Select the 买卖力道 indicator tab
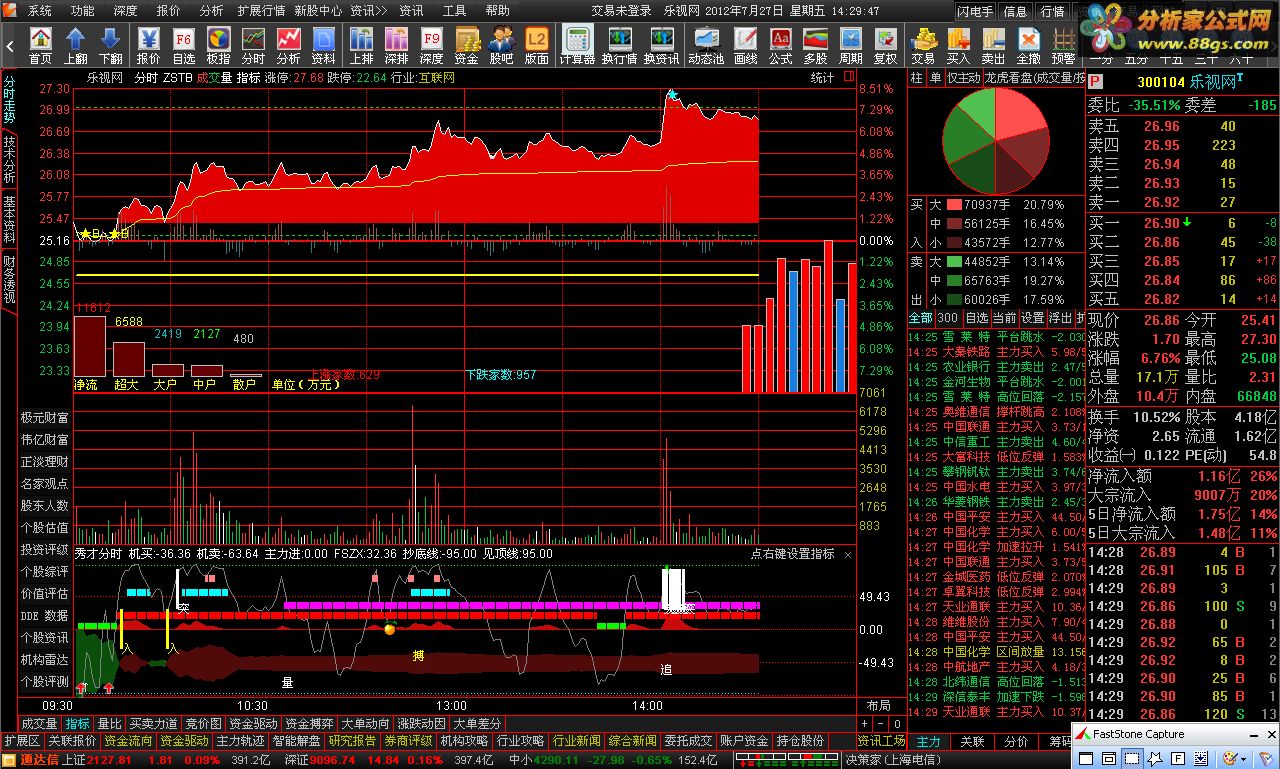 pos(153,723)
